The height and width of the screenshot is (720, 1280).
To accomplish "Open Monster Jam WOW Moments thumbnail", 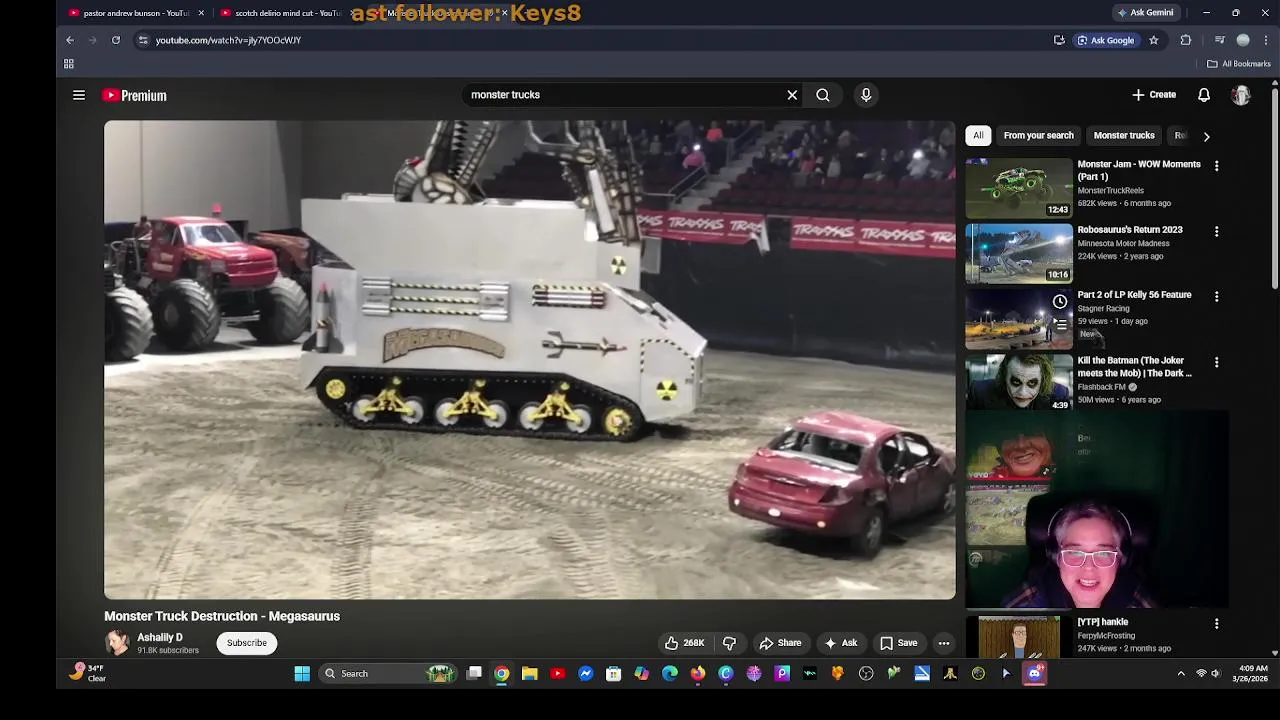I will pyautogui.click(x=1018, y=187).
